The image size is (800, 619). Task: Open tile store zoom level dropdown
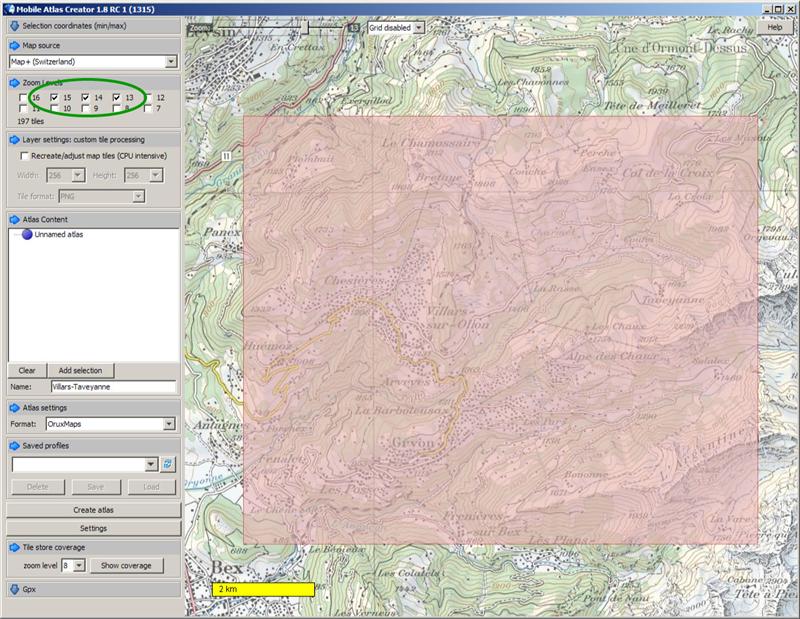pos(79,566)
